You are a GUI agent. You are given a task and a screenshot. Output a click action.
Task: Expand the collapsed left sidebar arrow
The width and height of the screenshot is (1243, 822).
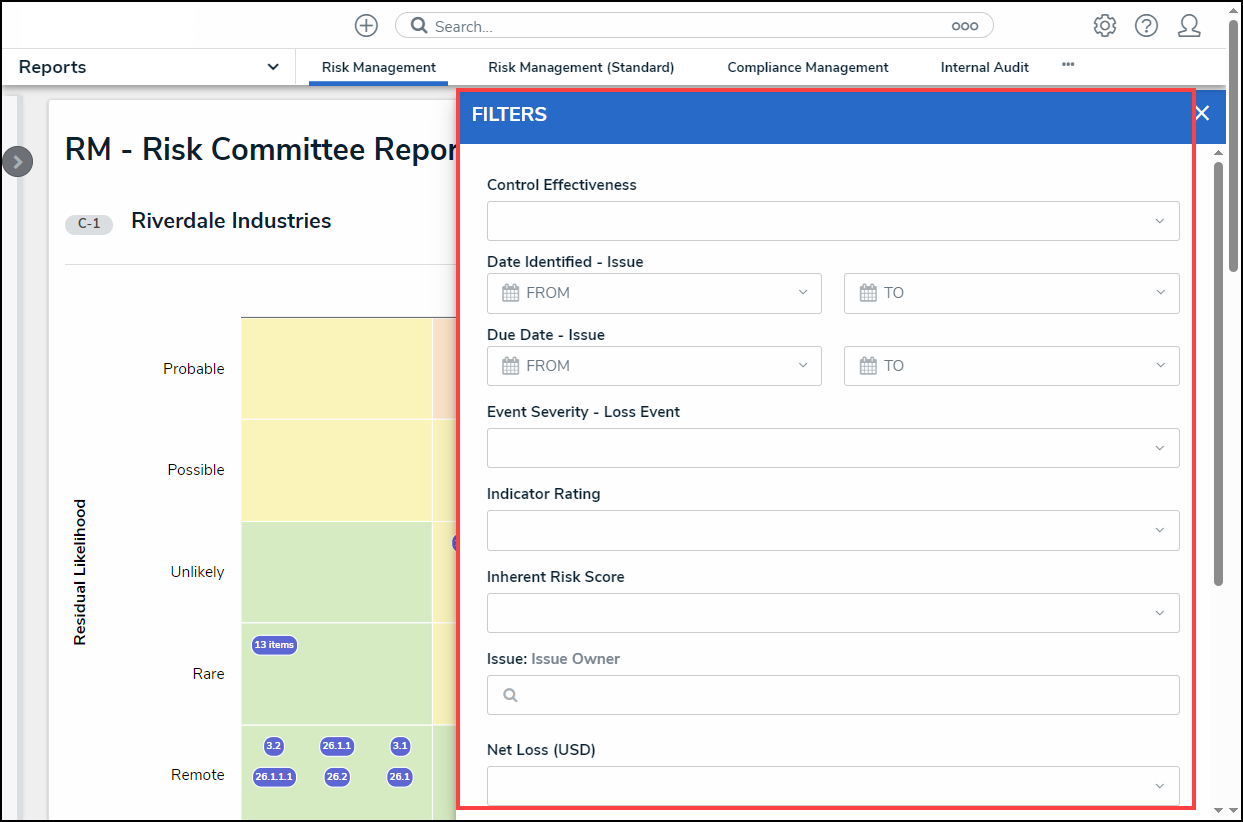[17, 162]
